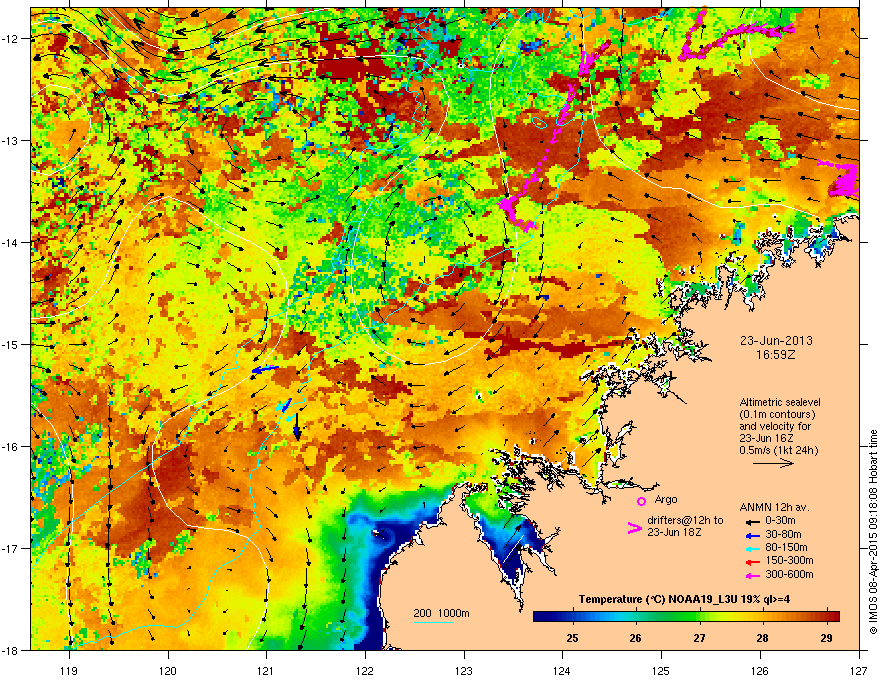Click the black 0-30m legend arrow
880x680 pixels.
[751, 522]
